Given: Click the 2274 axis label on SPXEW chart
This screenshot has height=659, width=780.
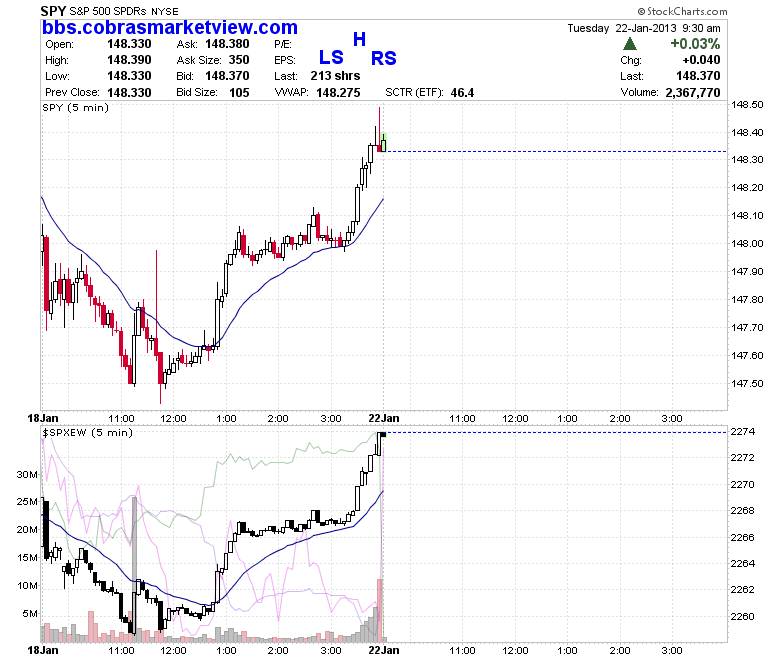Looking at the screenshot, I should coord(743,432).
